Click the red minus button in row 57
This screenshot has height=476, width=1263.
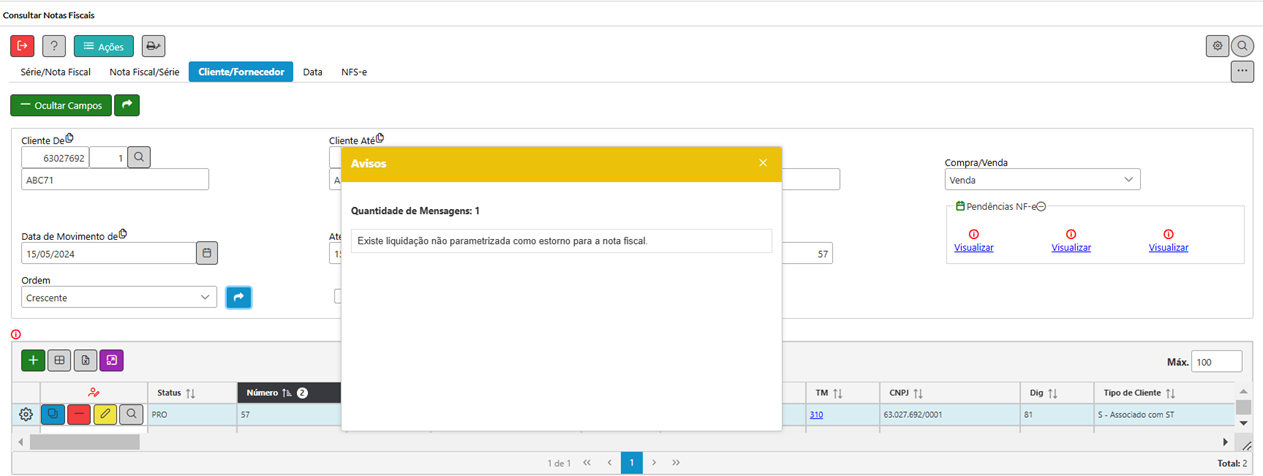(79, 414)
